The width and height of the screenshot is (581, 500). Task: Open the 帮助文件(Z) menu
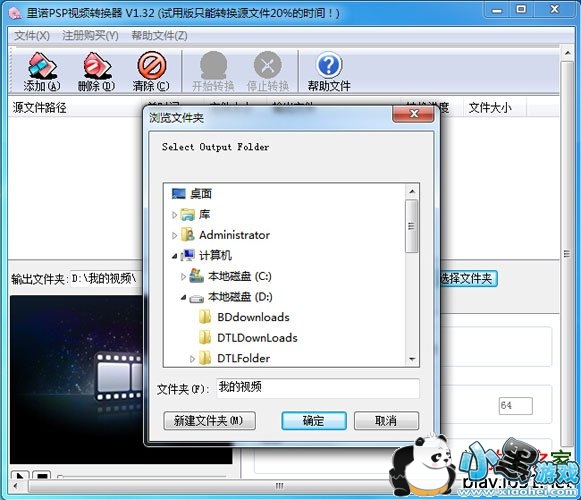[x=159, y=36]
